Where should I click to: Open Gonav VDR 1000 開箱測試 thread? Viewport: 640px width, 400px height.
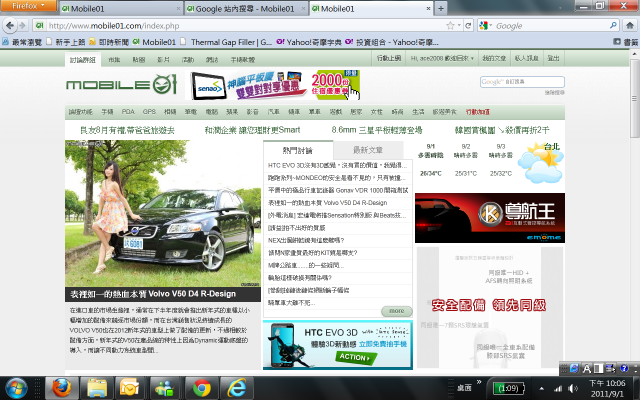click(x=338, y=190)
